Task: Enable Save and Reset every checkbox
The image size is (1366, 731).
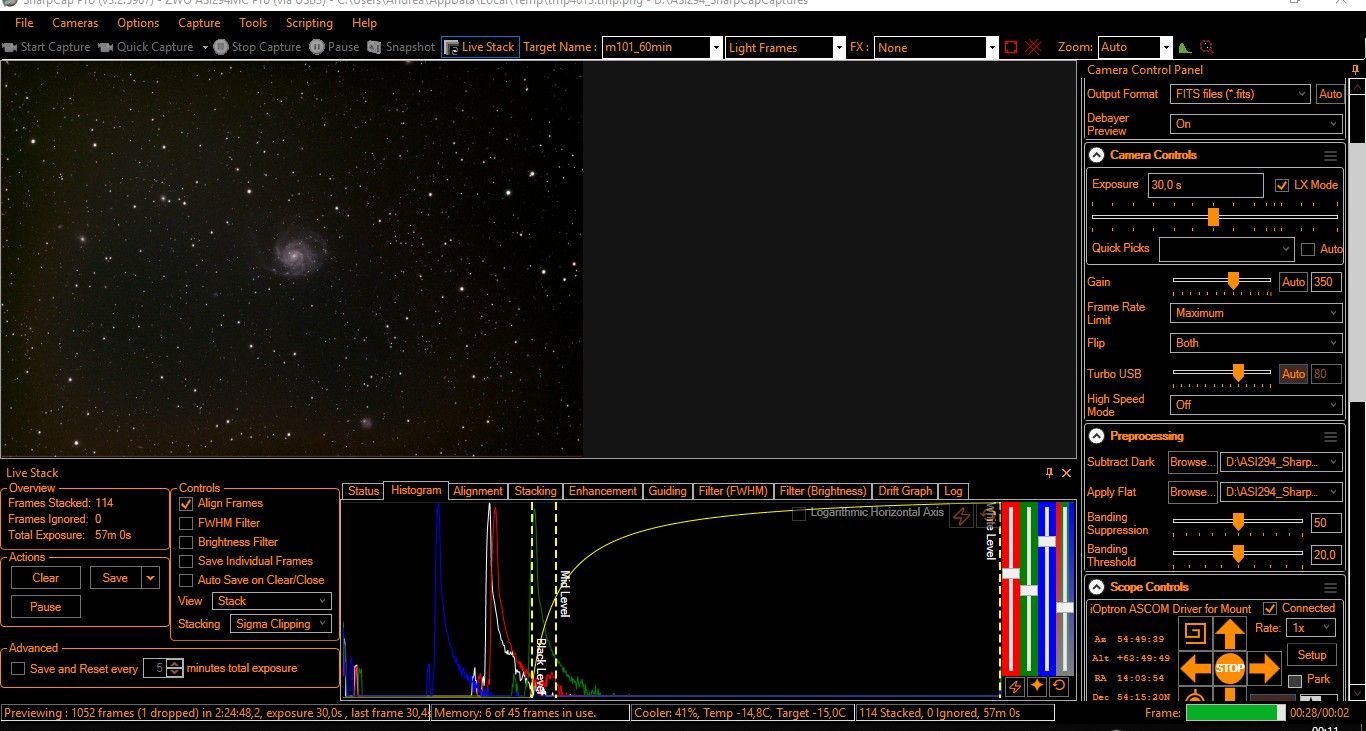Action: pos(18,668)
